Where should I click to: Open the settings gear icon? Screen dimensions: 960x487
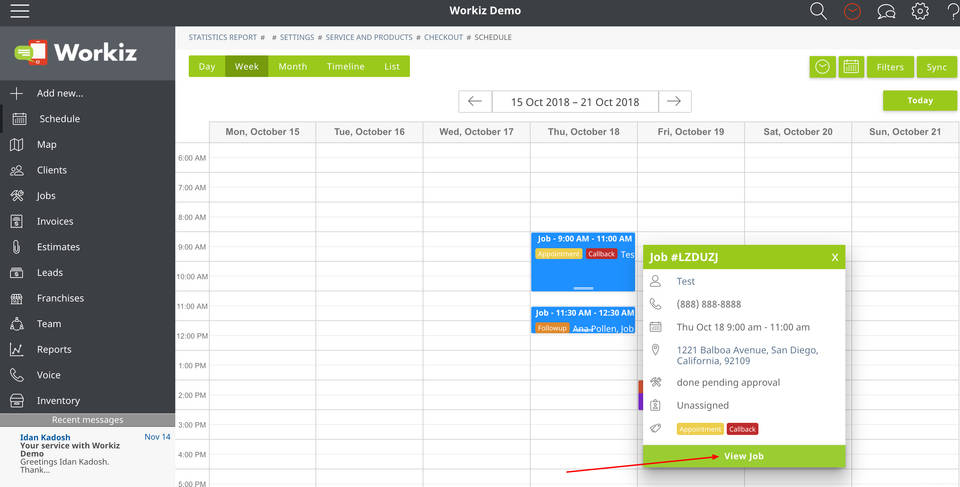coord(920,11)
